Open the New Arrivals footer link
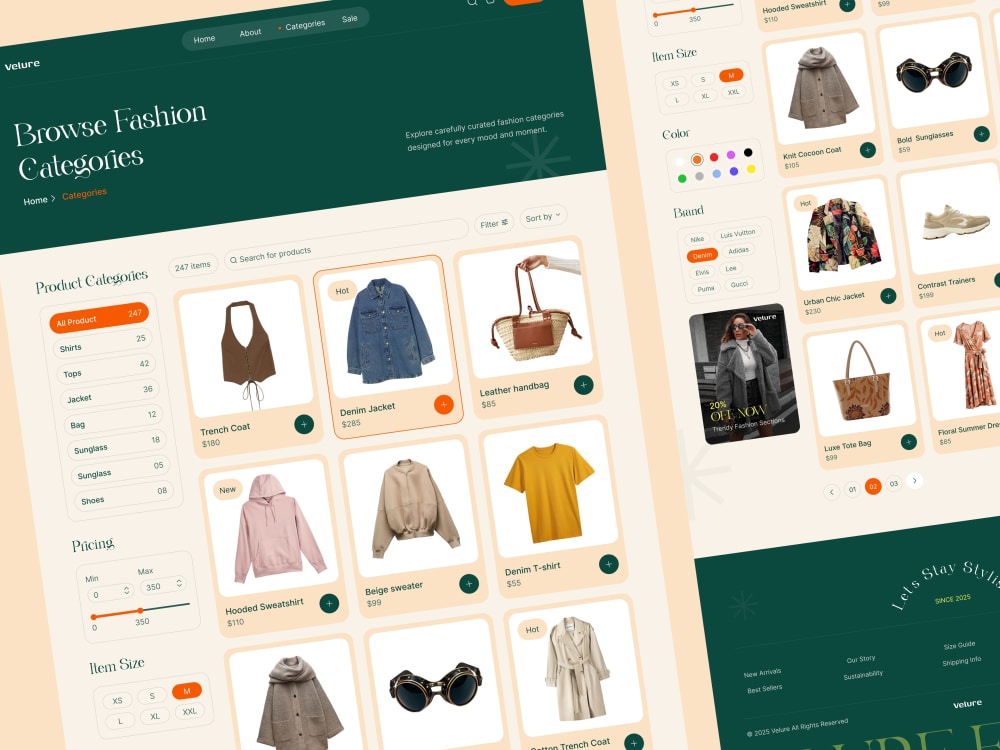This screenshot has width=1000, height=750. (x=762, y=673)
